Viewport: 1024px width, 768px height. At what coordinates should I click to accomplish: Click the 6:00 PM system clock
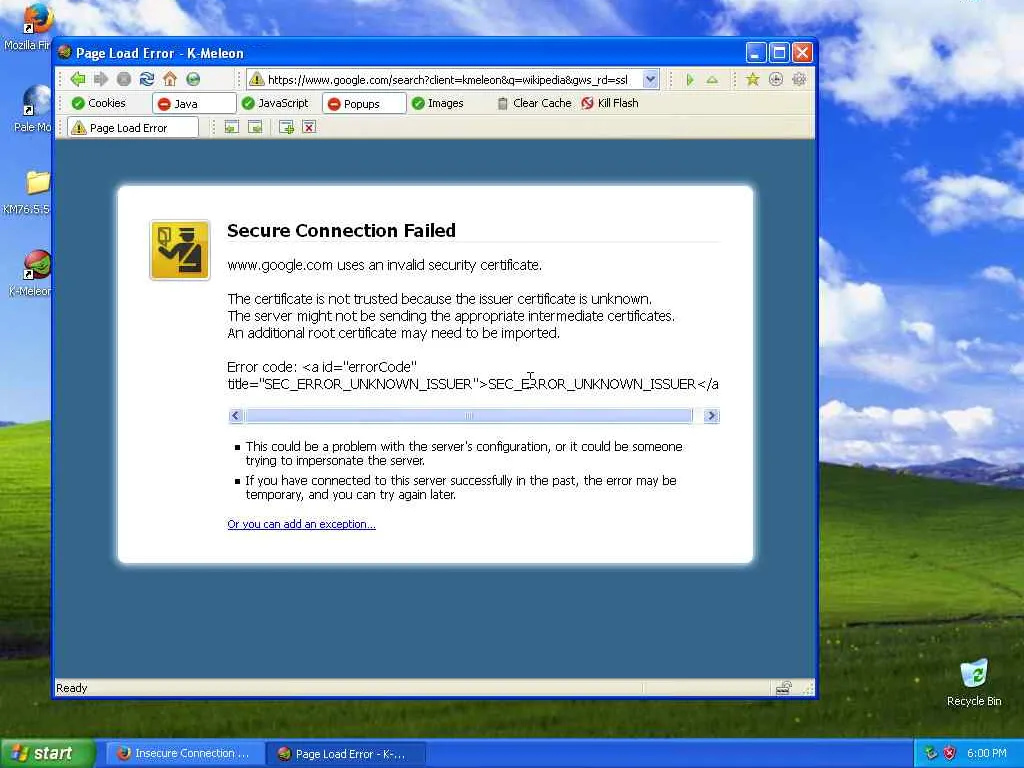(987, 753)
